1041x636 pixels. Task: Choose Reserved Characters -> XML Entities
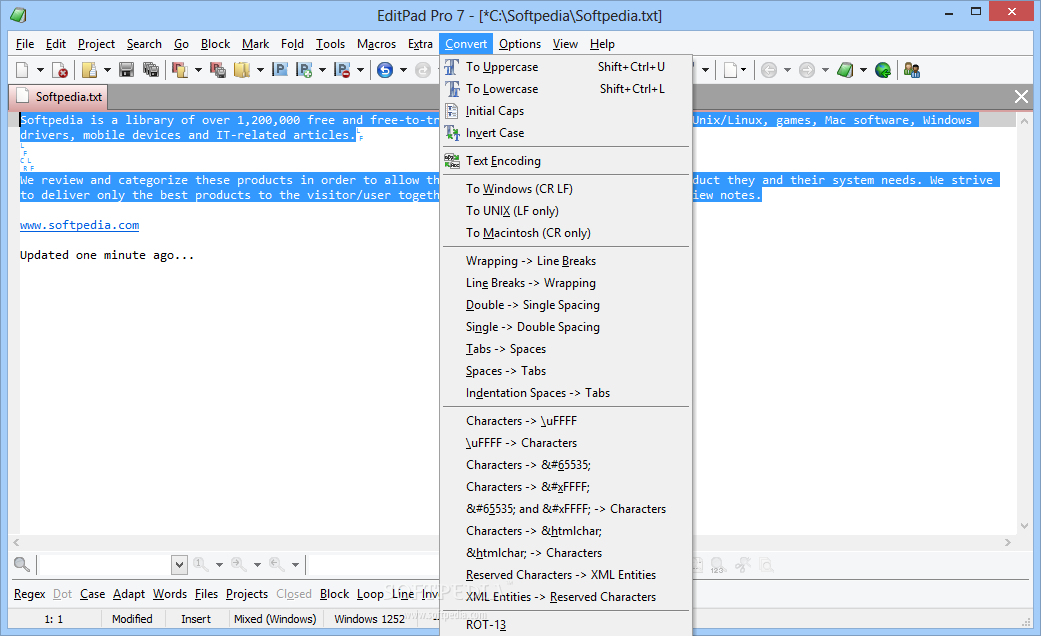(x=566, y=575)
